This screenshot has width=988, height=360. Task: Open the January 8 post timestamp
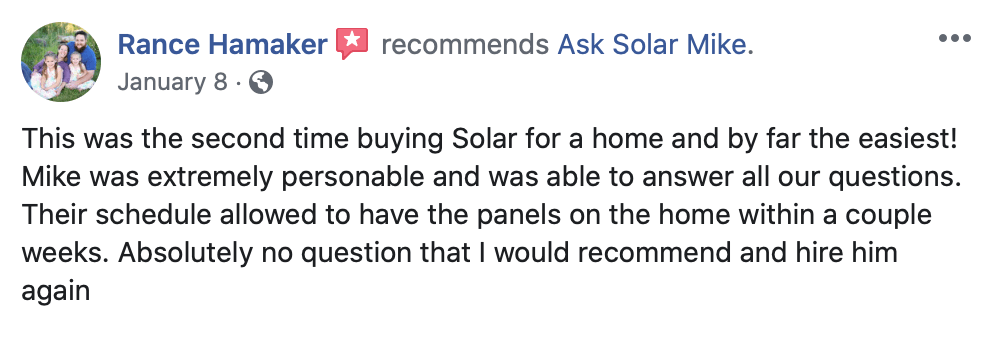click(x=172, y=82)
